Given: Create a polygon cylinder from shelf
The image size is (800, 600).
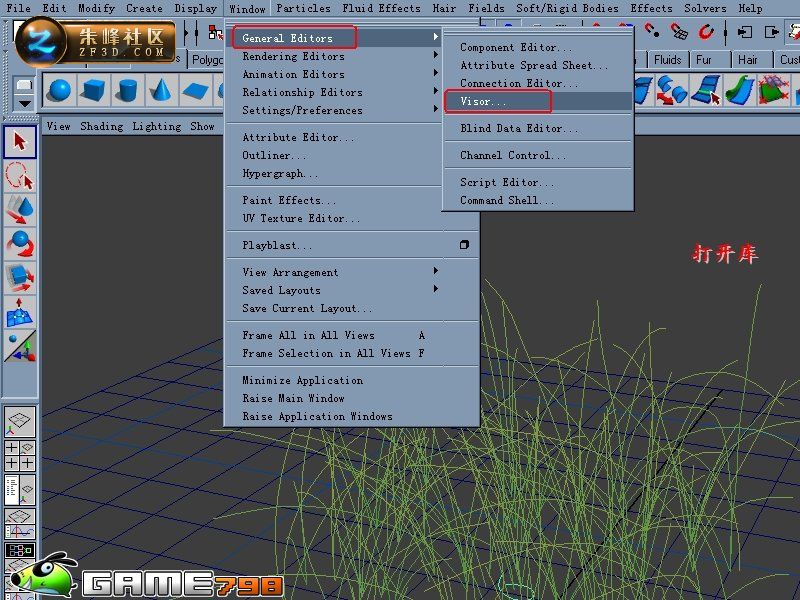Looking at the screenshot, I should coord(128,90).
